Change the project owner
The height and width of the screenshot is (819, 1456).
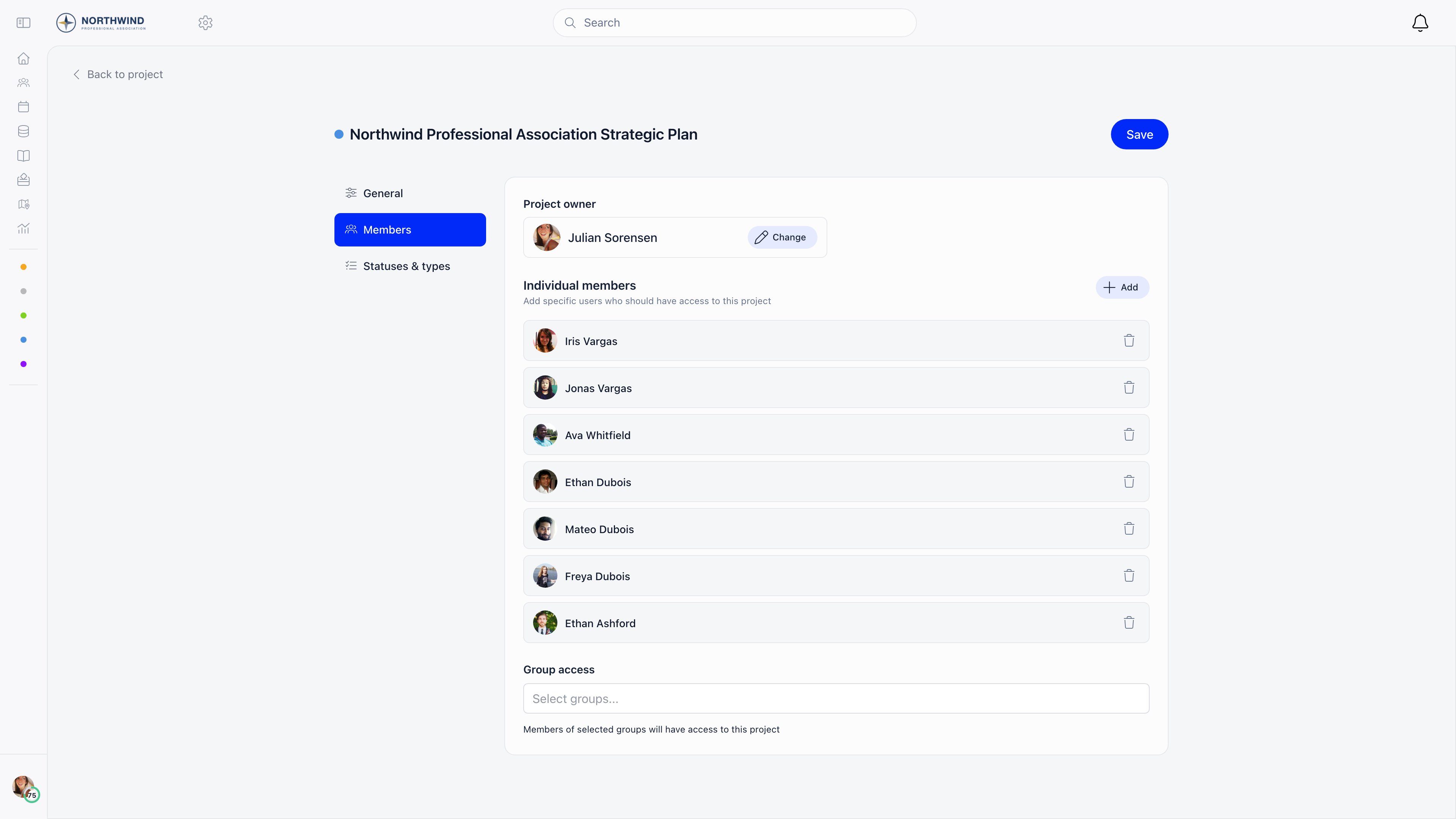(x=782, y=237)
